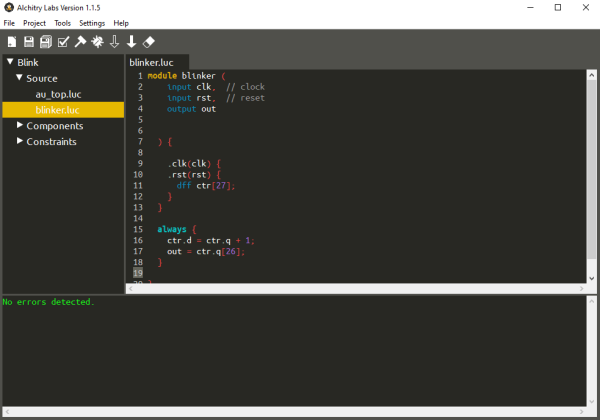Run syntax check with checkmark icon
This screenshot has width=600, height=420.
(x=63, y=42)
